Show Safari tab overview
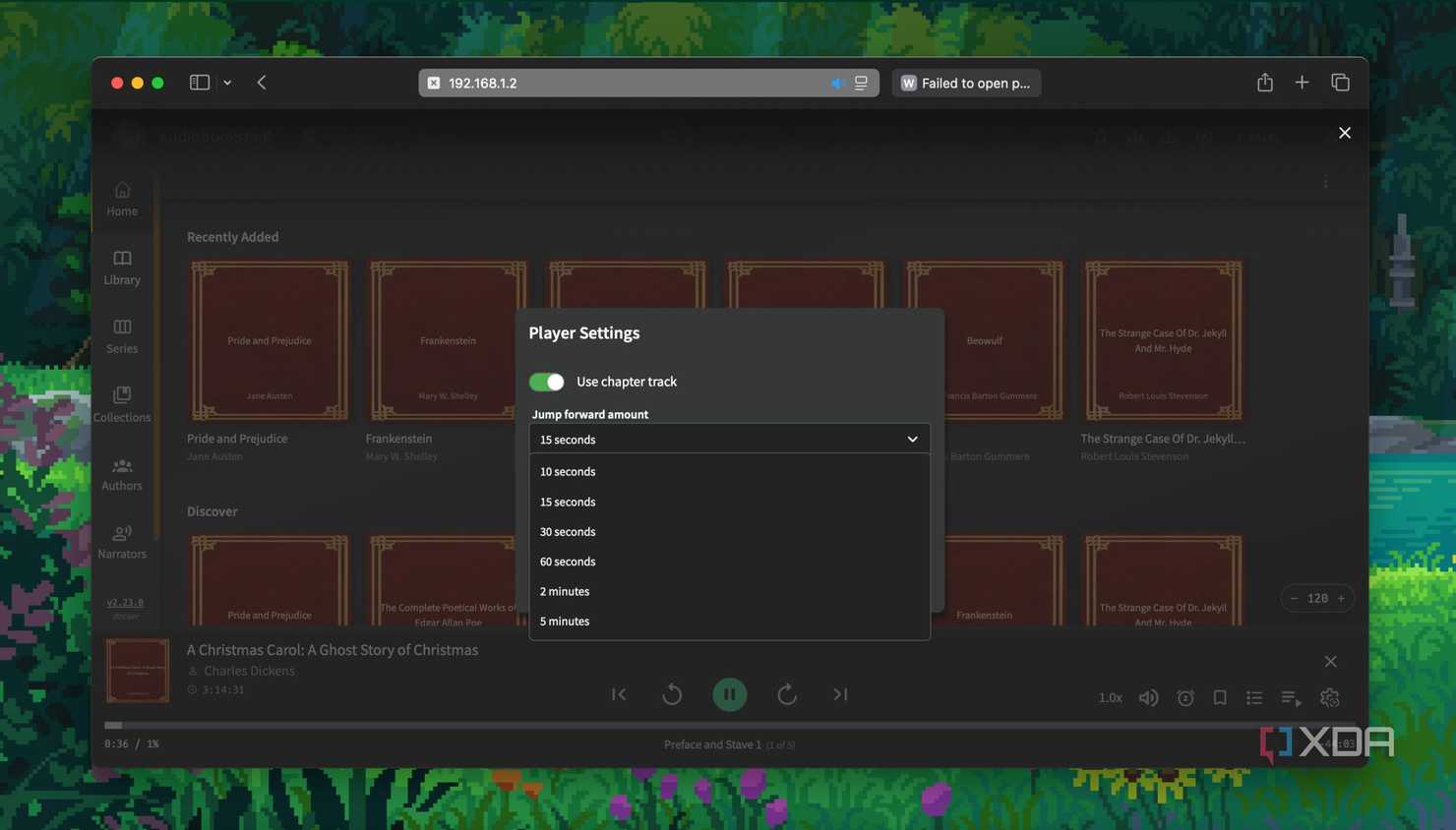Image resolution: width=1456 pixels, height=830 pixels. click(x=1340, y=83)
